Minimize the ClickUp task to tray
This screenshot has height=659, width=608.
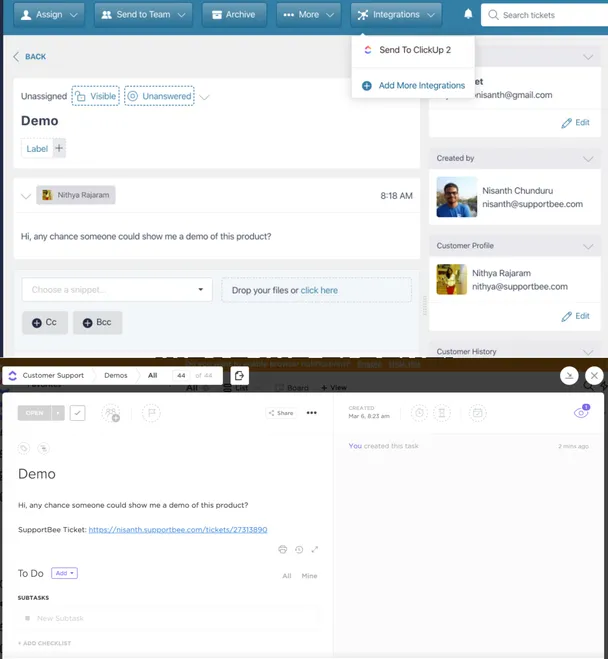coord(569,375)
